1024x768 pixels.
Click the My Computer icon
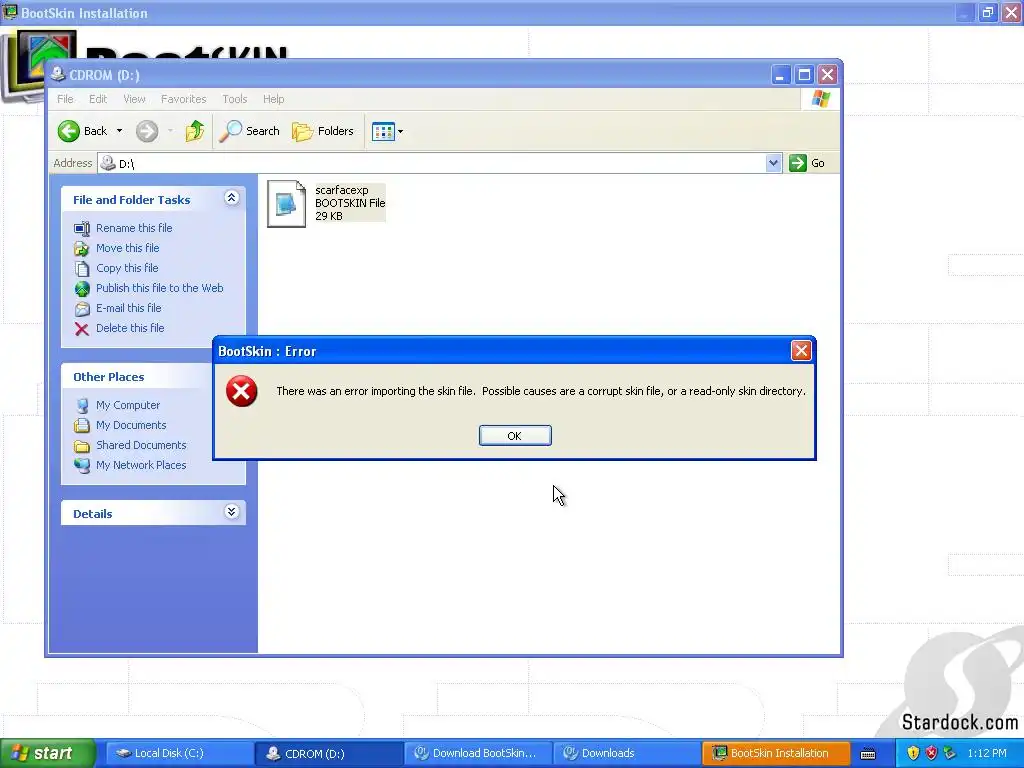tap(82, 406)
